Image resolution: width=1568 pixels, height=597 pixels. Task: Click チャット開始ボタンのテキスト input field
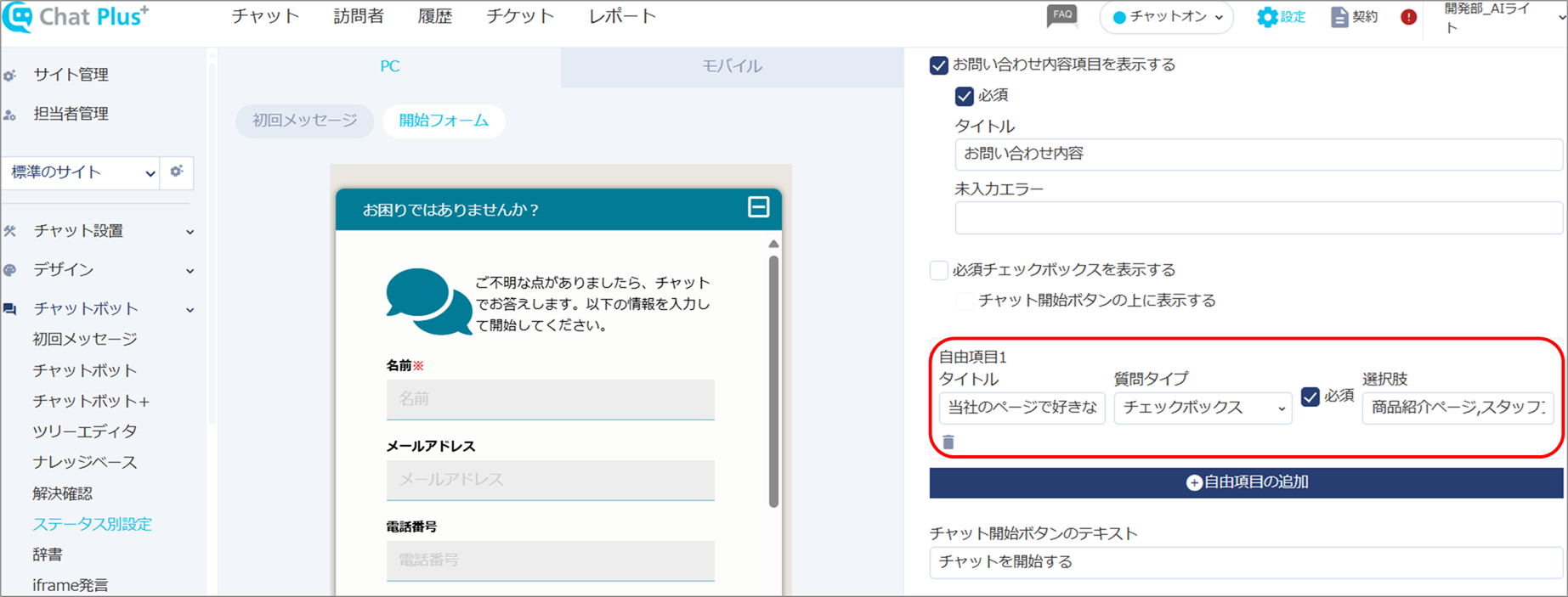(x=1246, y=562)
